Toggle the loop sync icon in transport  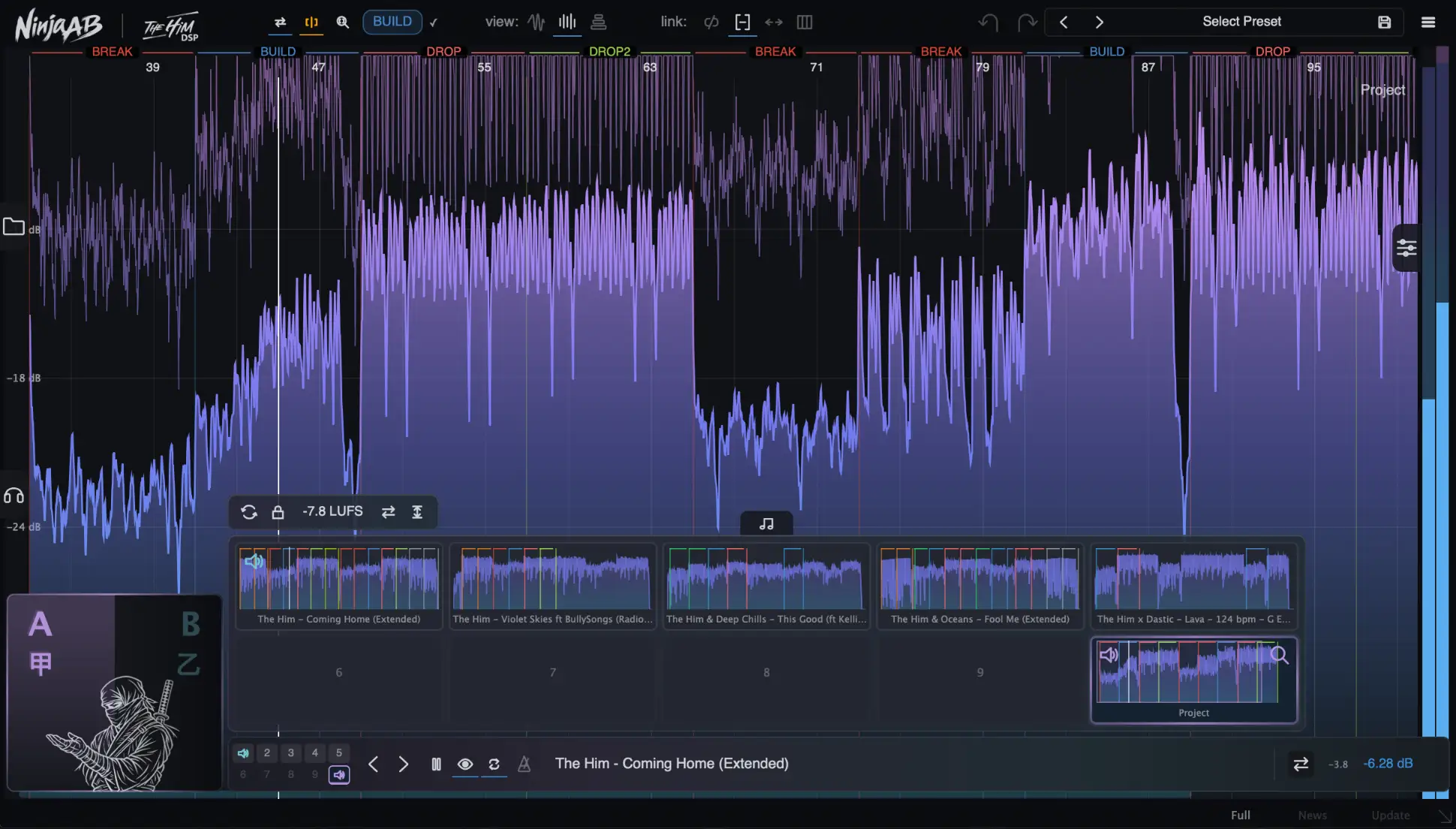(x=494, y=764)
